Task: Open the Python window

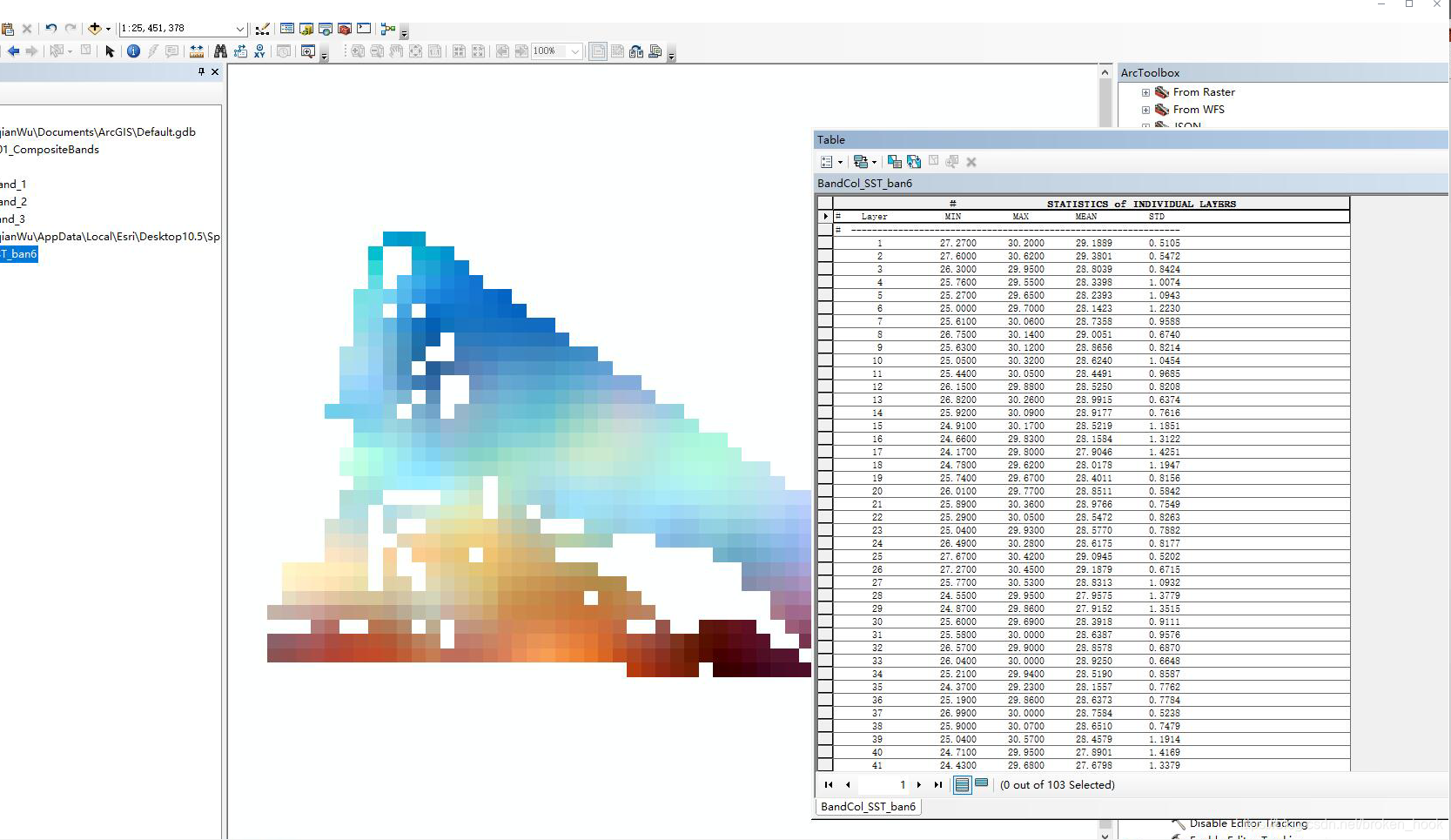Action: point(363,29)
